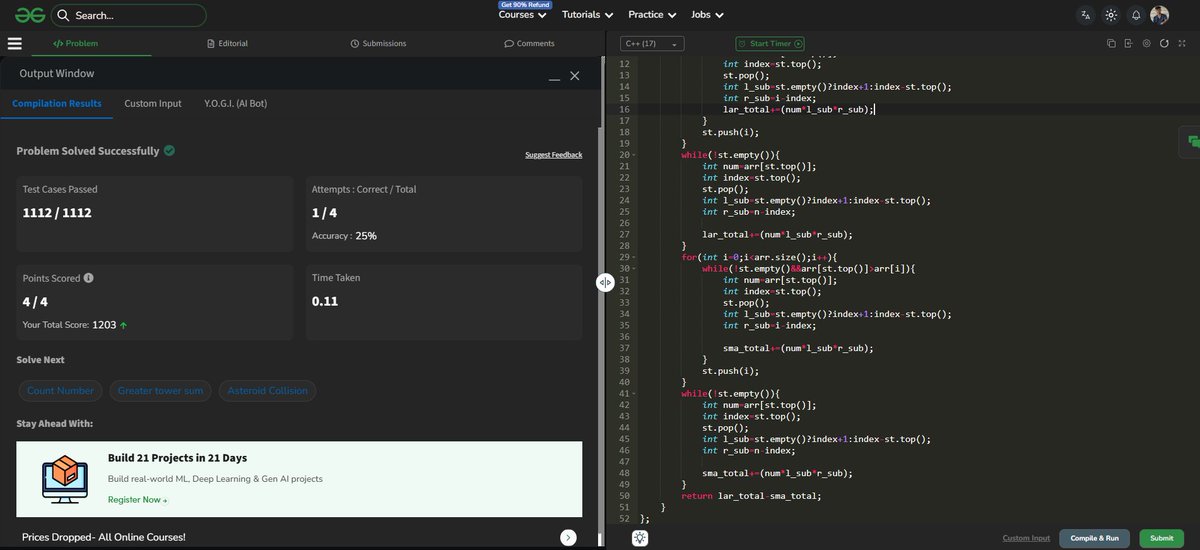Open the Greater tower sum problem
Image resolution: width=1200 pixels, height=550 pixels.
point(160,391)
